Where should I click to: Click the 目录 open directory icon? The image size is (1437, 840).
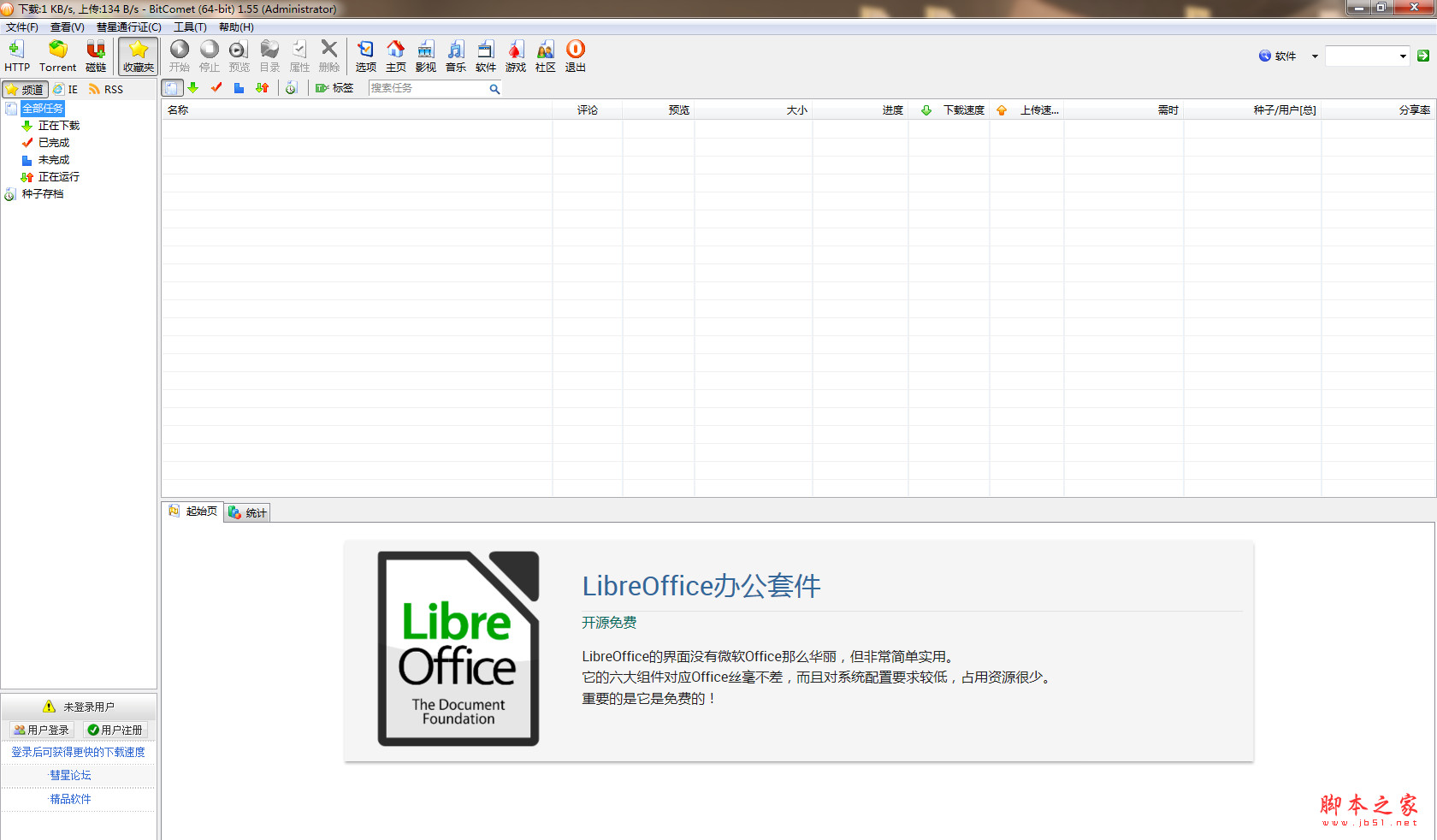coord(269,56)
